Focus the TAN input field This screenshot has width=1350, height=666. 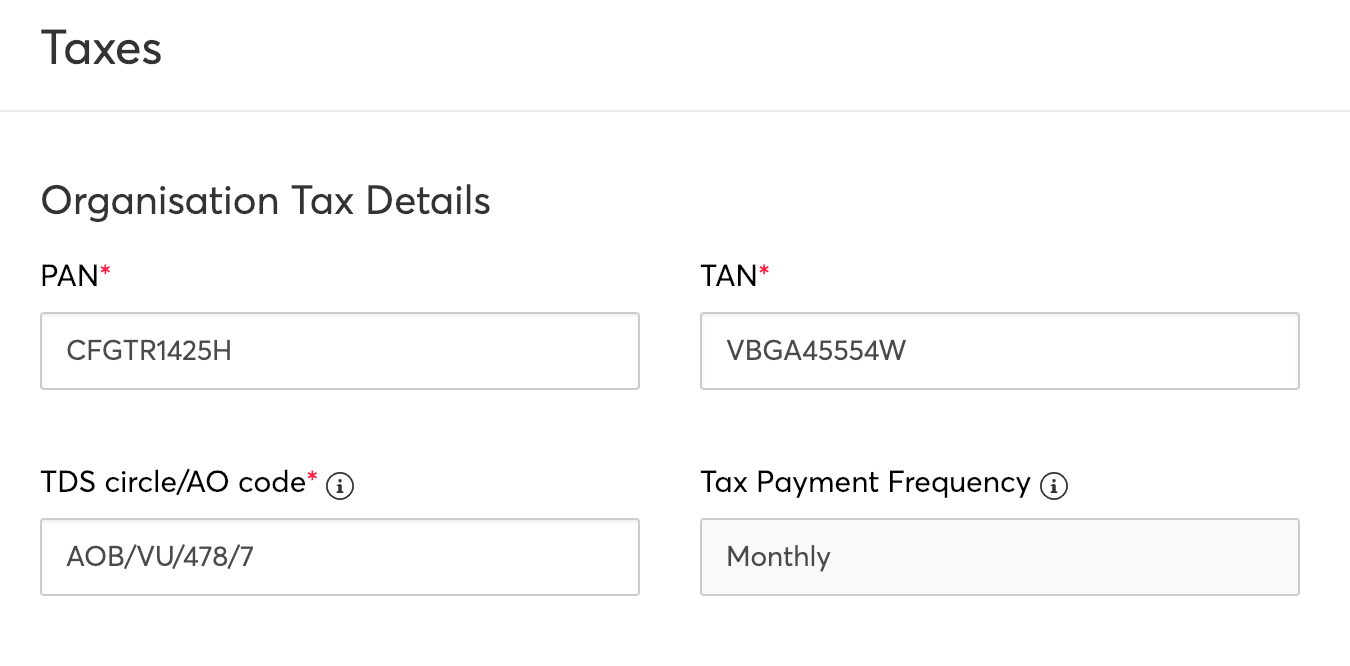(x=1000, y=351)
